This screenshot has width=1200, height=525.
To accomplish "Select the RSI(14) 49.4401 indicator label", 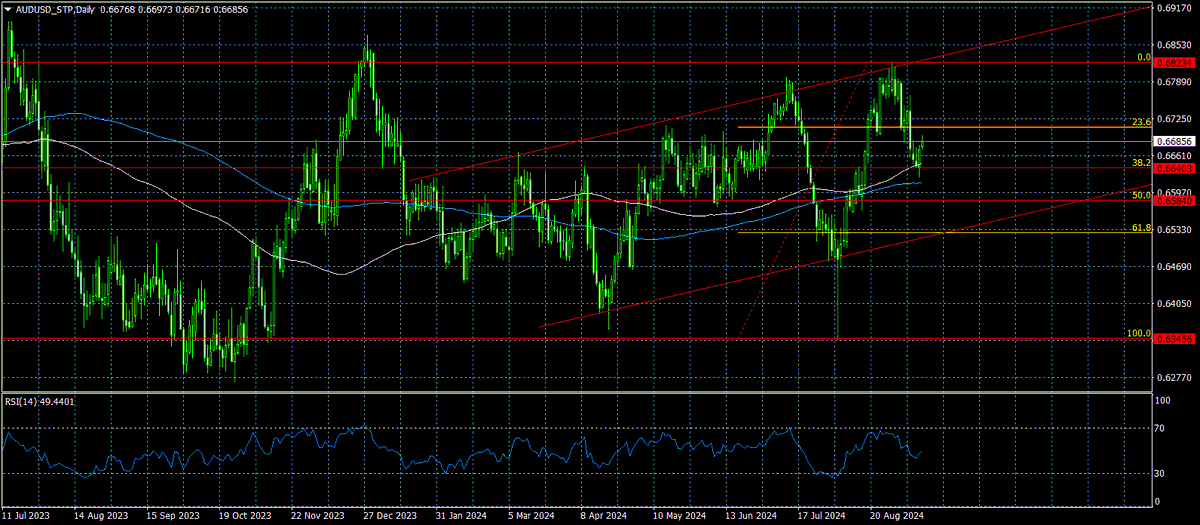I will 40,401.
